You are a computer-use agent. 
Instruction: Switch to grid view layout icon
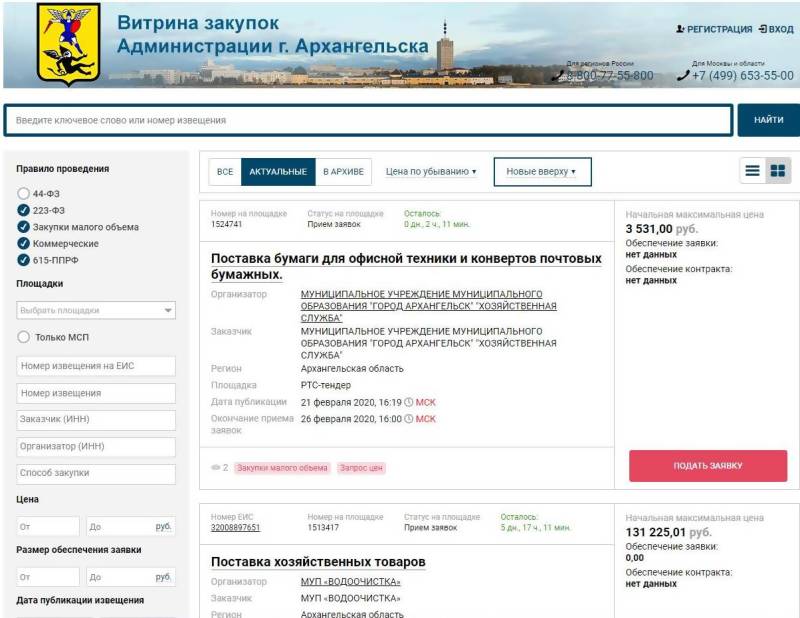[777, 171]
